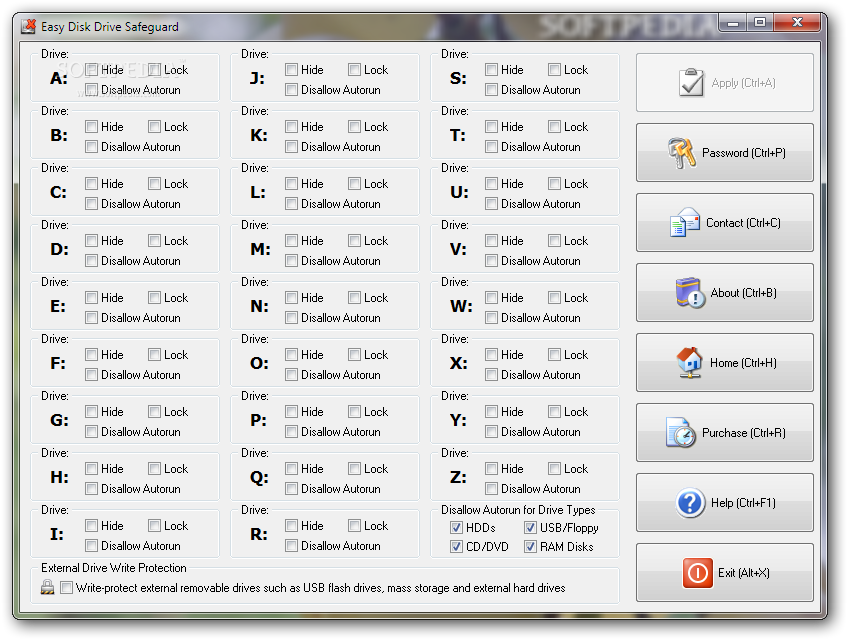This screenshot has height=640, width=848.
Task: Check Lock for drive I:
Action: (154, 526)
